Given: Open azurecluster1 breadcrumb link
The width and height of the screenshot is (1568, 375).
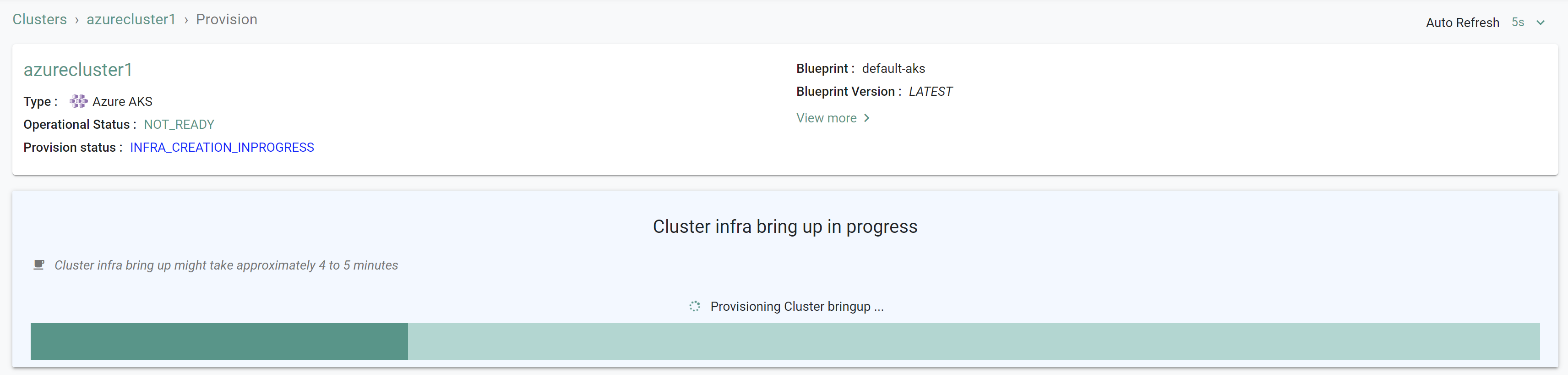Looking at the screenshot, I should pos(131,20).
